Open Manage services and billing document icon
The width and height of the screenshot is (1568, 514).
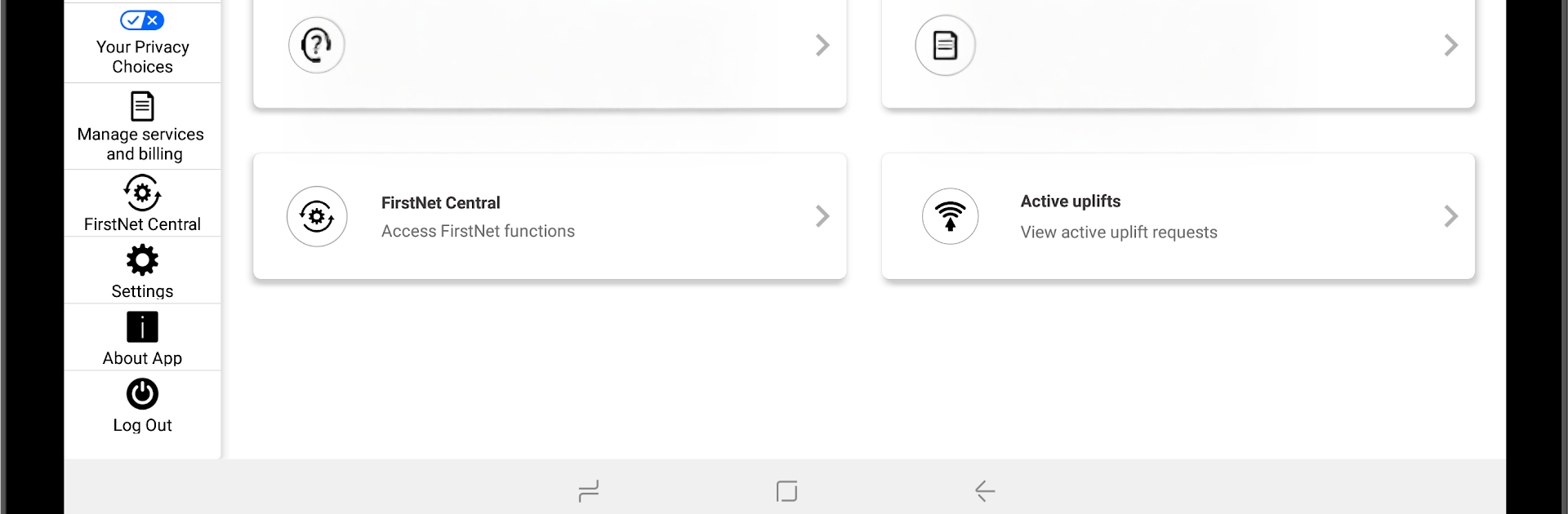click(142, 106)
